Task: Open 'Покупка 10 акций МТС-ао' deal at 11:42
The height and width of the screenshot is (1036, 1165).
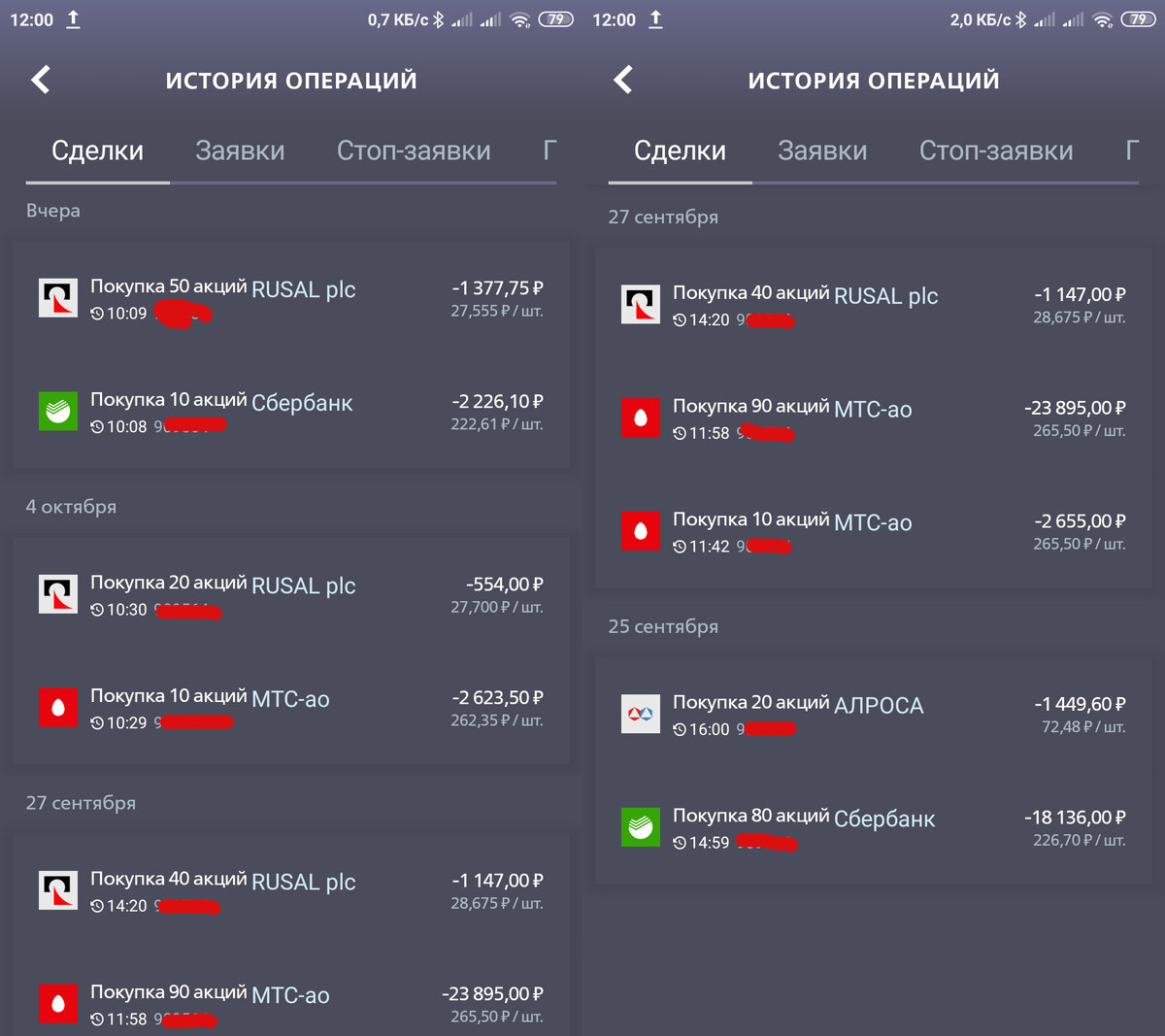Action: [x=874, y=532]
